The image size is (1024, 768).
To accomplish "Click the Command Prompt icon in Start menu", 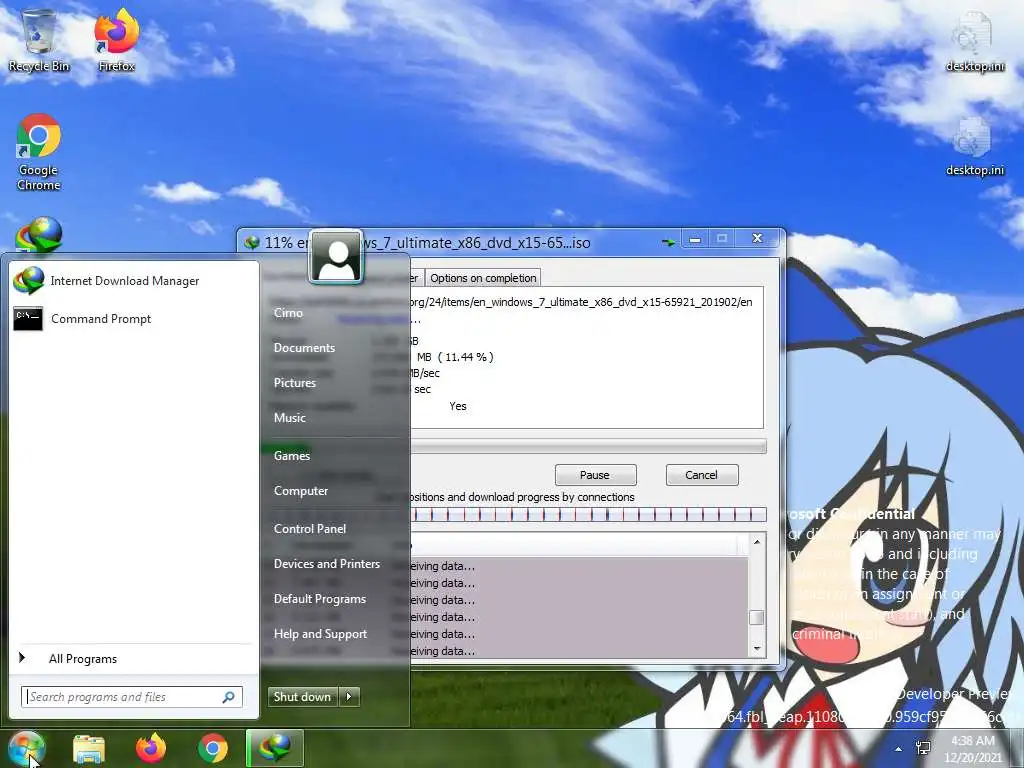I will click(x=28, y=319).
